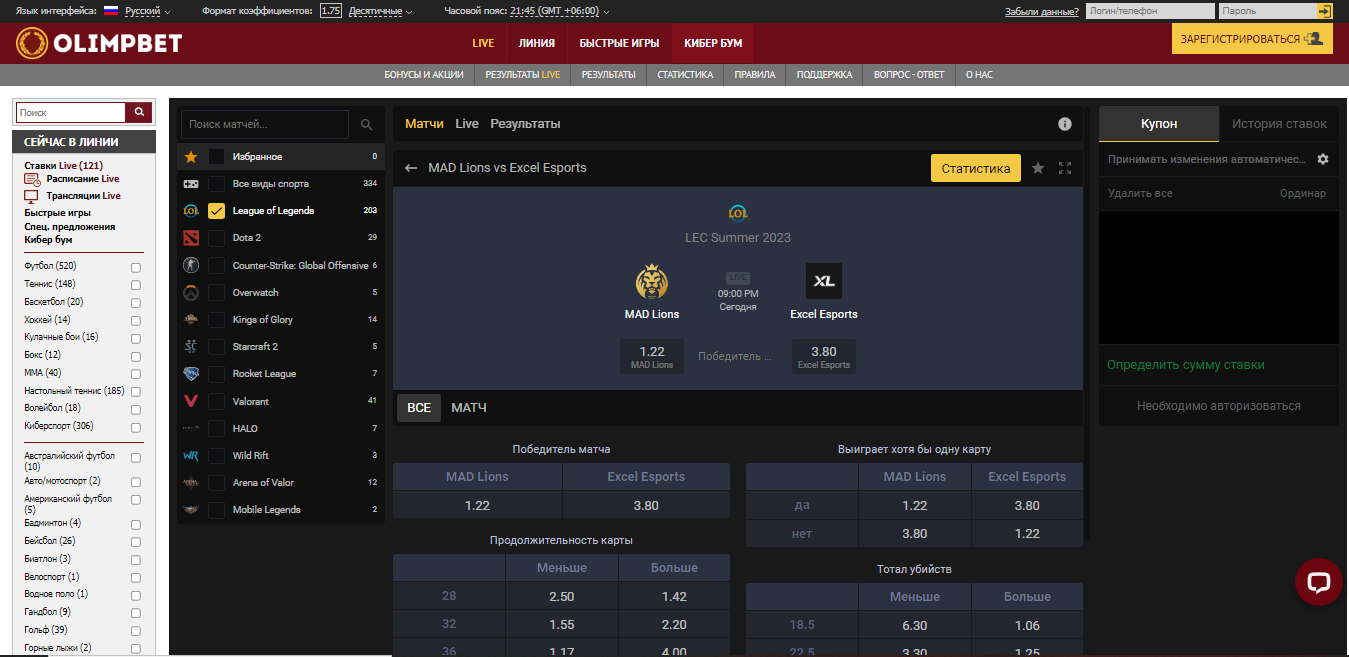Open the БЫСТРЫЕ ИГРЫ navigation tab
1349x657 pixels.
619,43
